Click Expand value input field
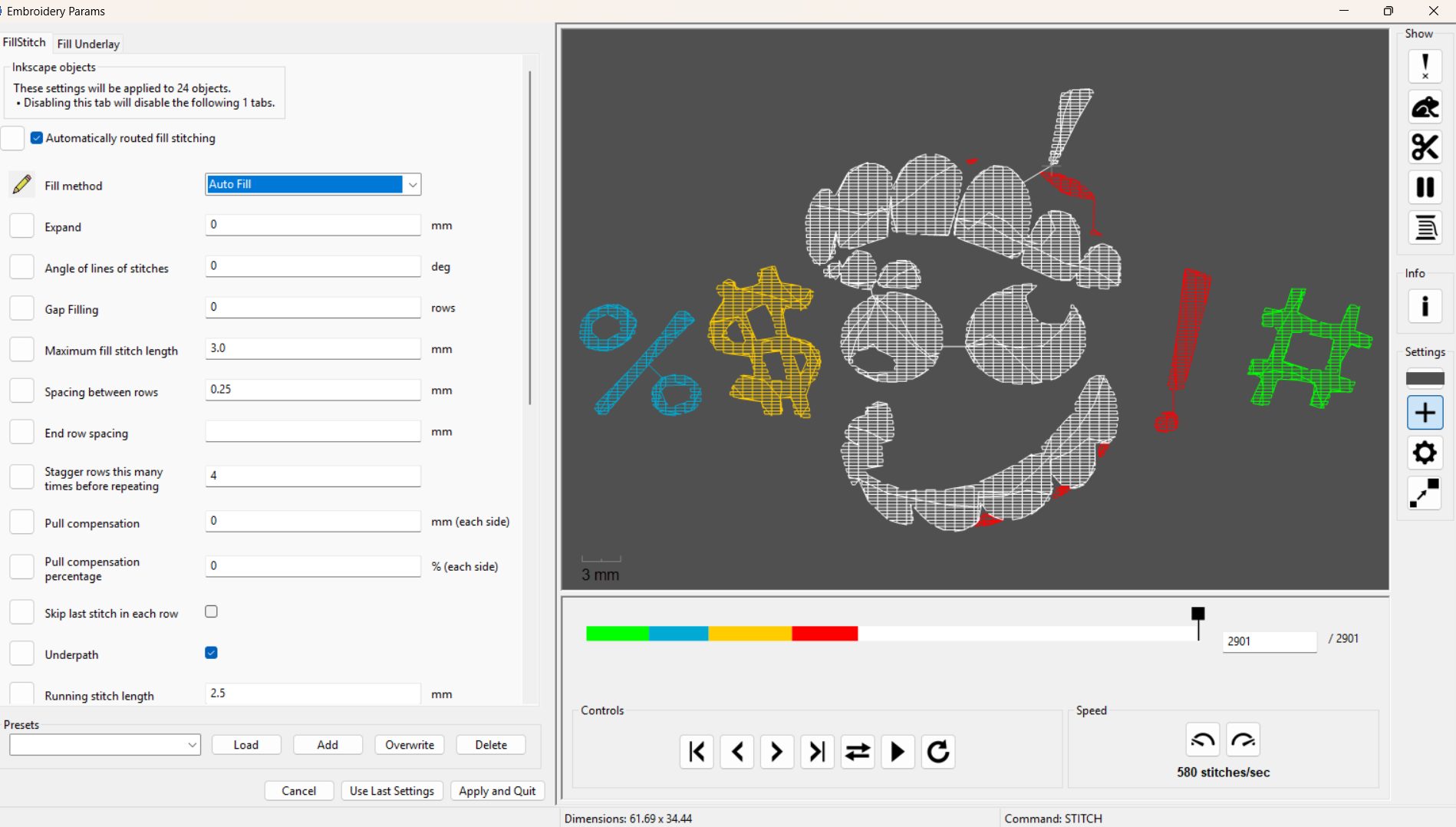This screenshot has height=827, width=1456. coord(313,225)
